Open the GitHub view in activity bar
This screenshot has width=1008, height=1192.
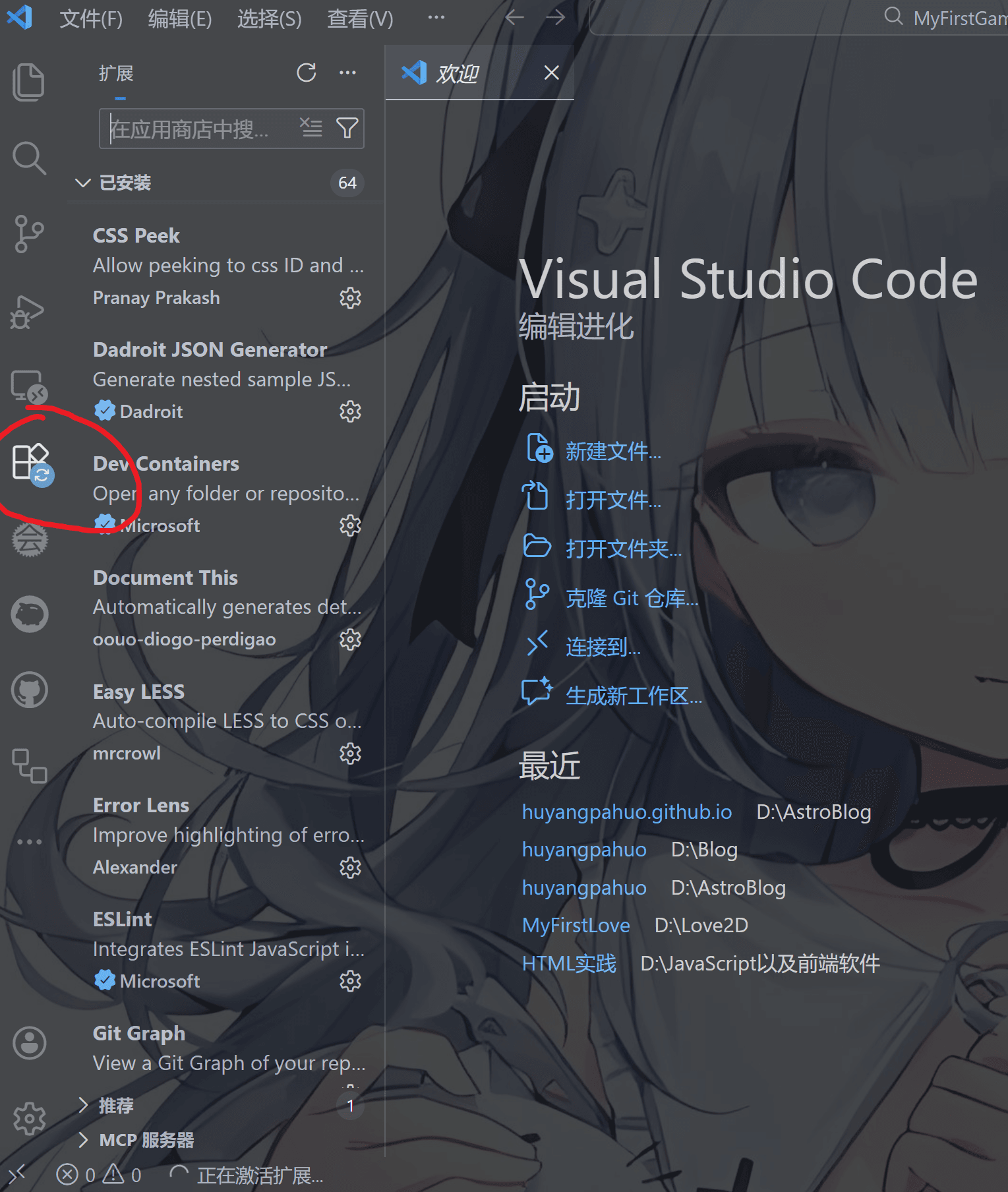30,690
